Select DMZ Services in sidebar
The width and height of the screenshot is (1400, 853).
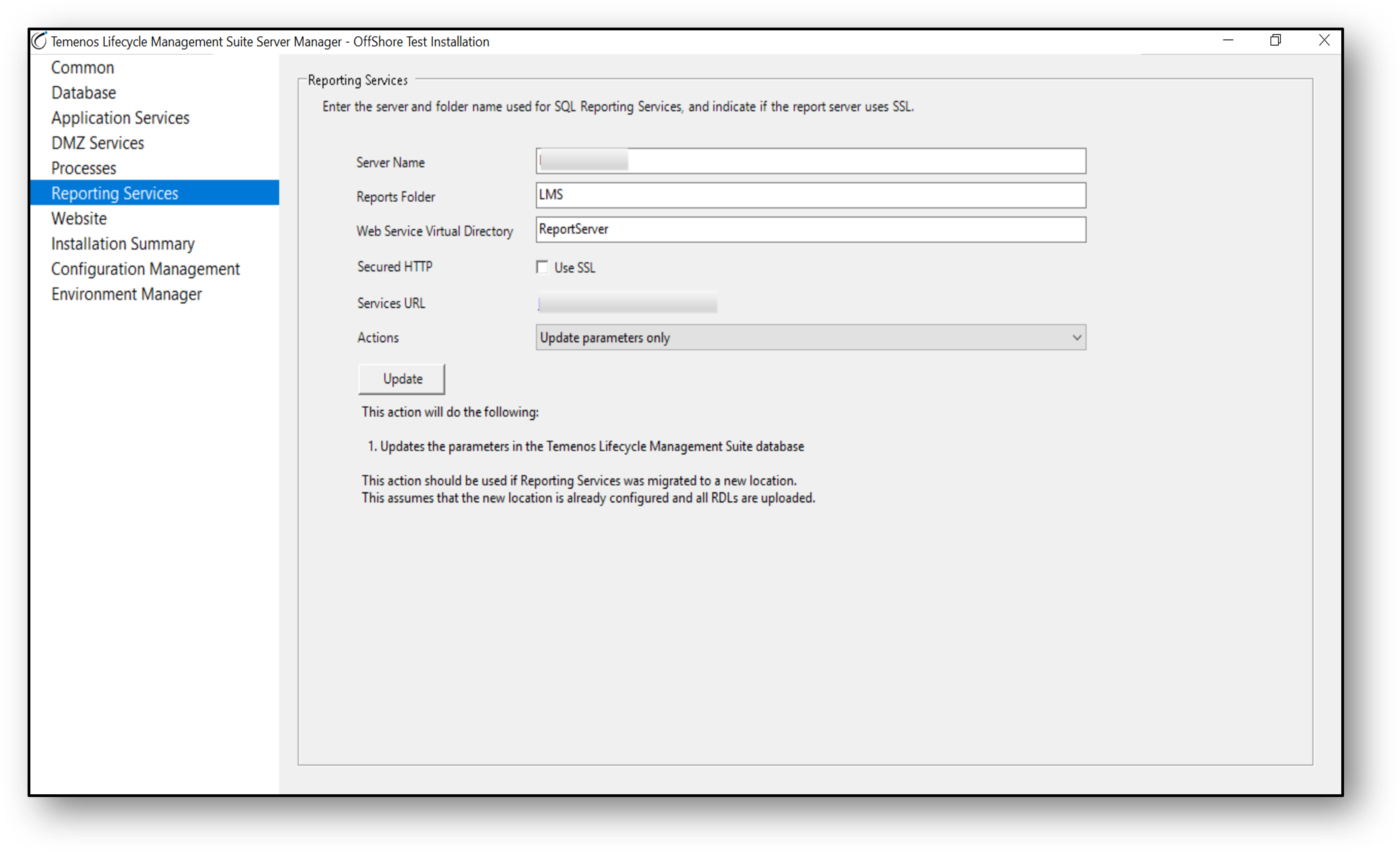pos(98,143)
